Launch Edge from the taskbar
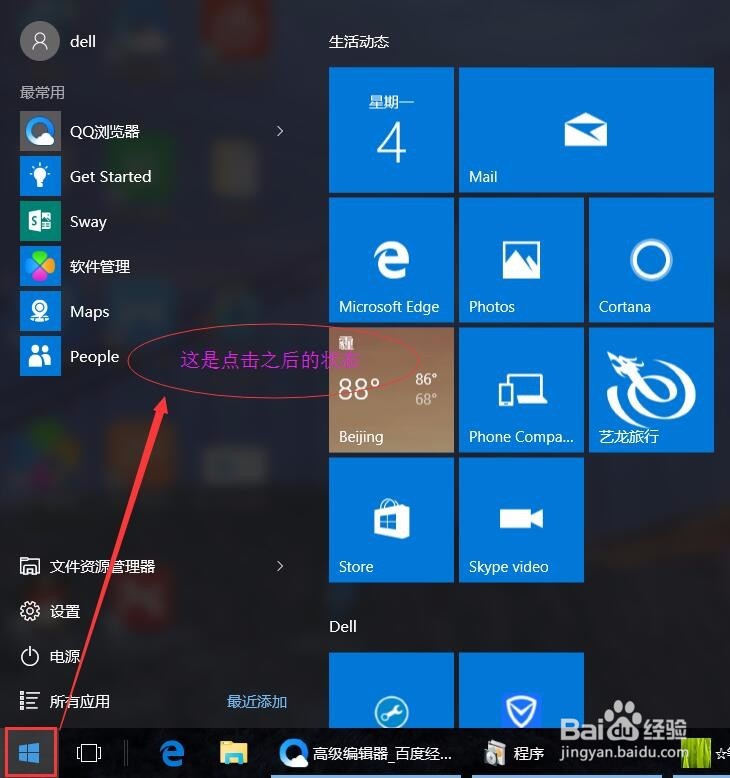The image size is (730, 778). click(x=172, y=753)
